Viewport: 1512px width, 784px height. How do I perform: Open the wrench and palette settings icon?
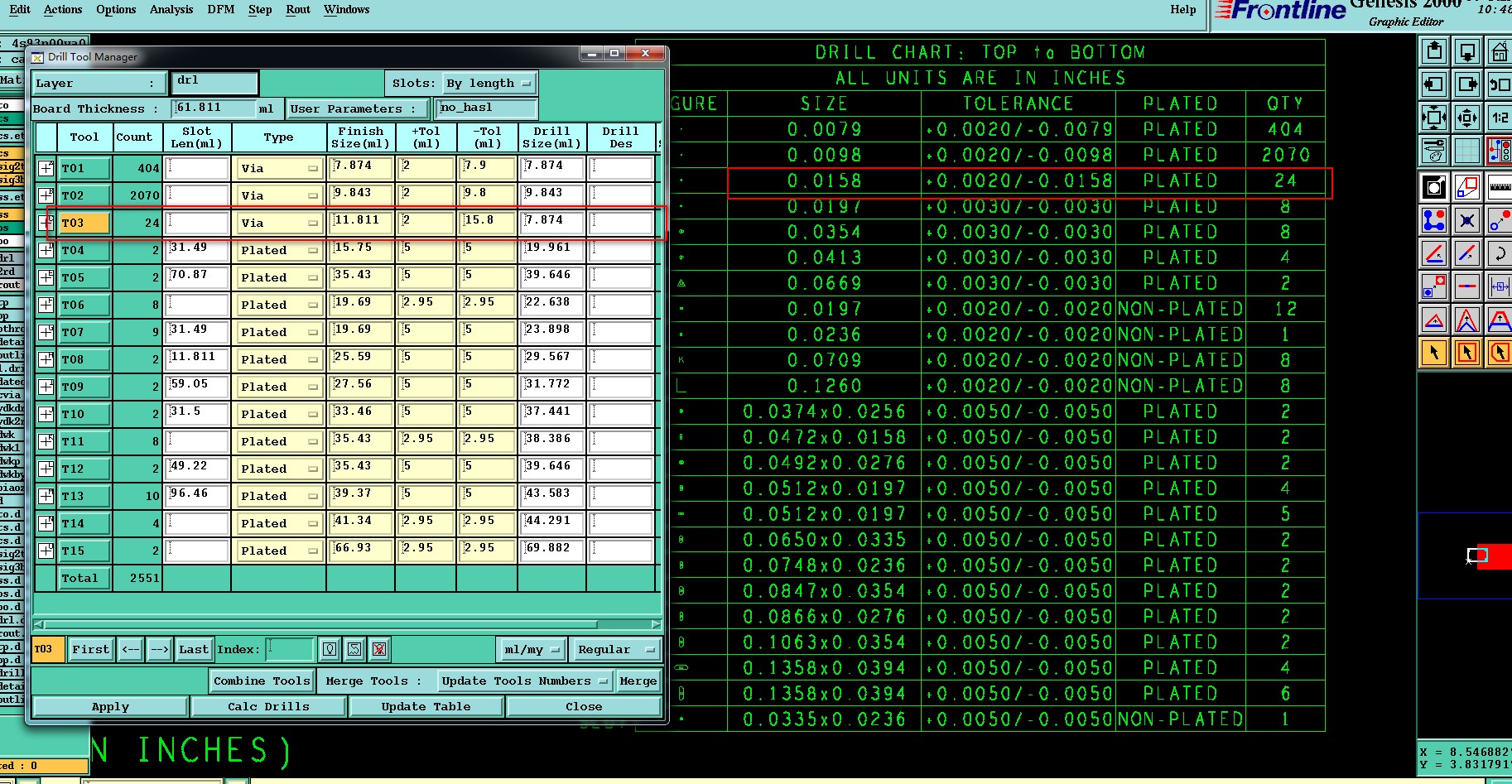[x=1434, y=151]
